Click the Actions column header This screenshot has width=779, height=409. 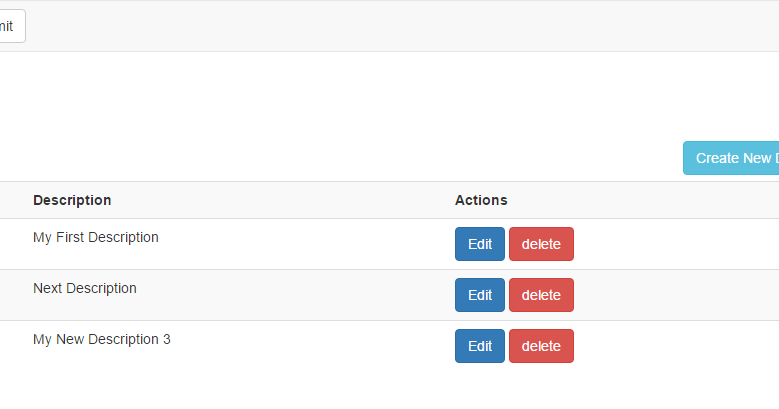[481, 200]
